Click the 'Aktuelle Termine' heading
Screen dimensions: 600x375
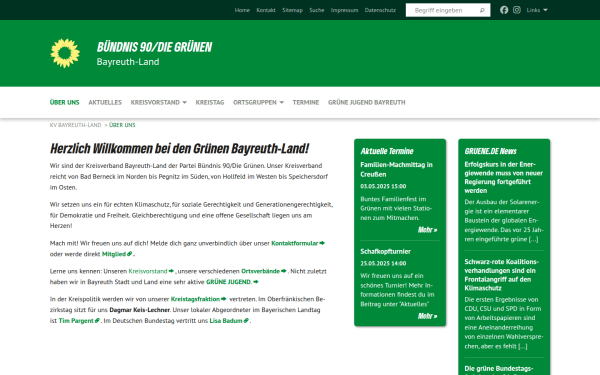tap(387, 151)
